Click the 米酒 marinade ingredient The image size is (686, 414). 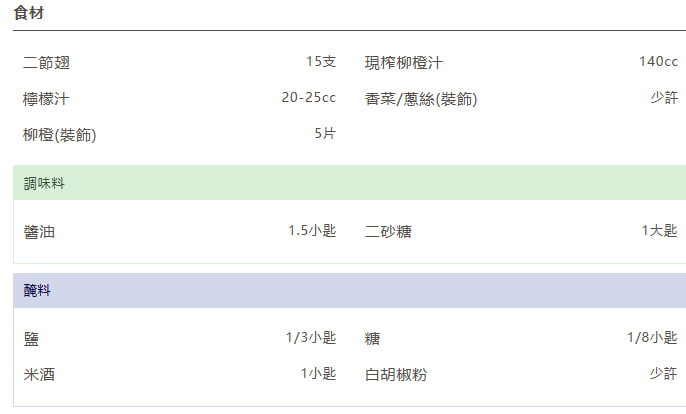(x=39, y=375)
